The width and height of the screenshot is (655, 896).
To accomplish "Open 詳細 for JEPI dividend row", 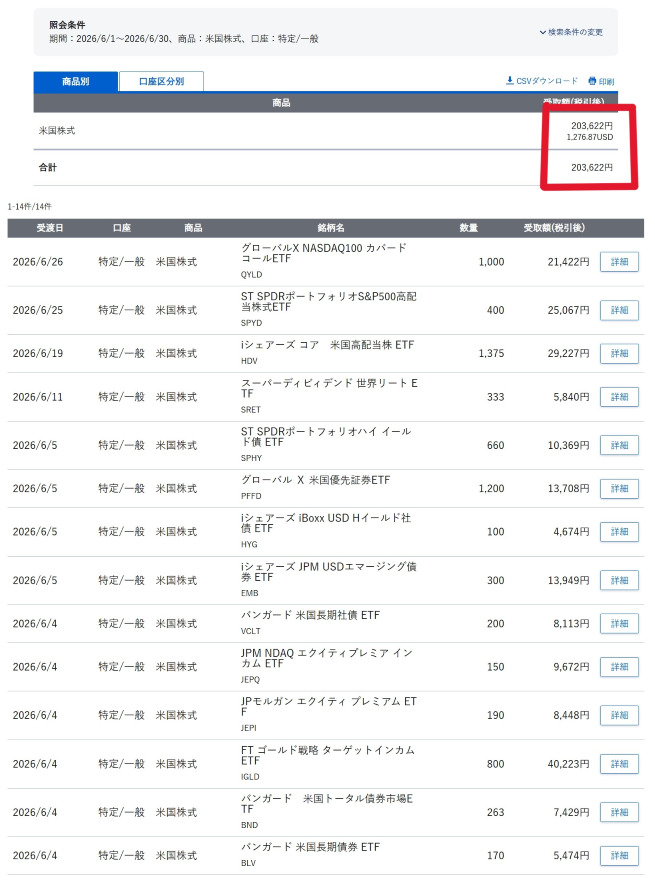I will (619, 715).
